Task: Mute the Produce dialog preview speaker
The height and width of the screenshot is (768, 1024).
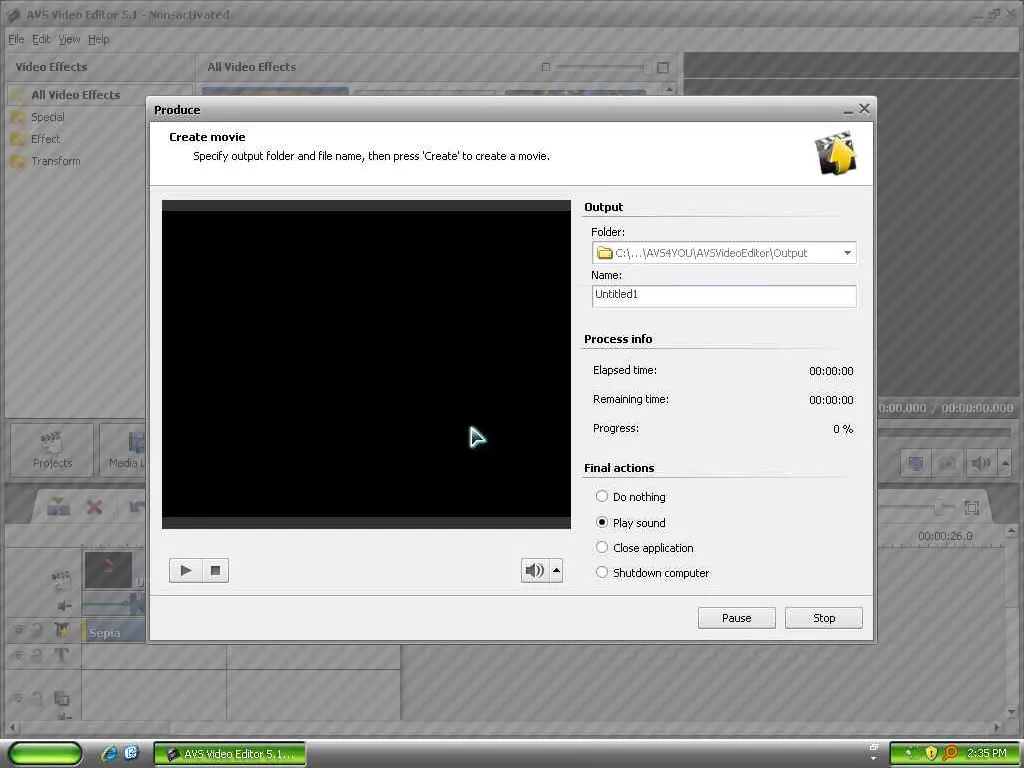Action: [x=534, y=571]
